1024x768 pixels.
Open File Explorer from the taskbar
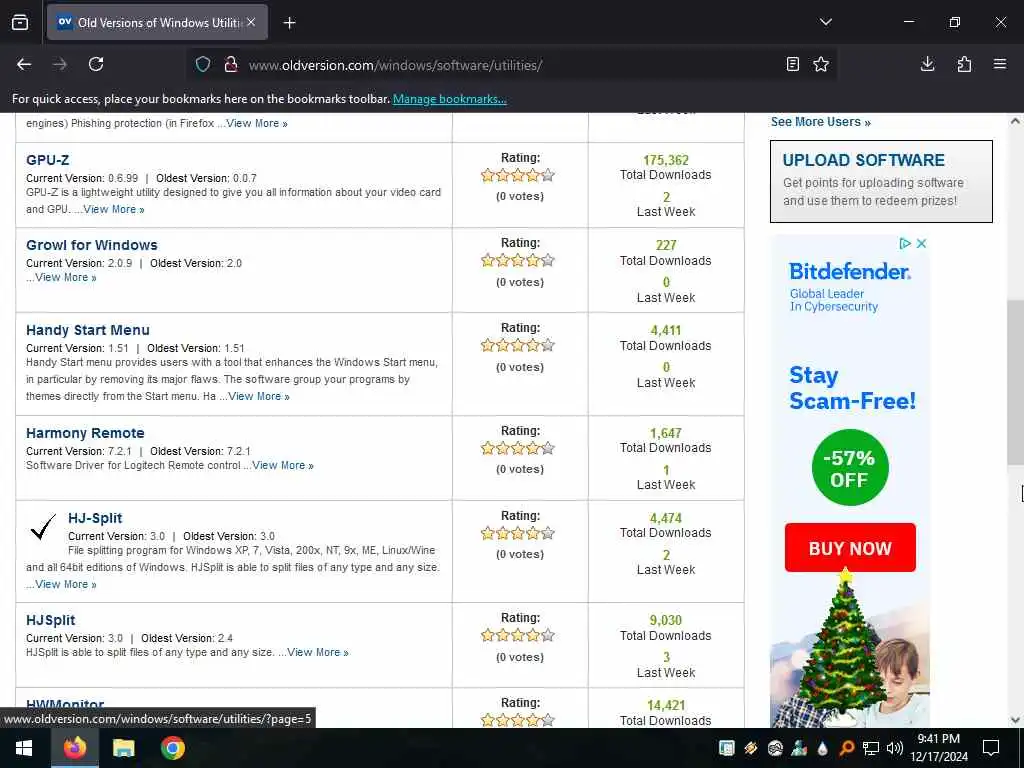click(123, 748)
